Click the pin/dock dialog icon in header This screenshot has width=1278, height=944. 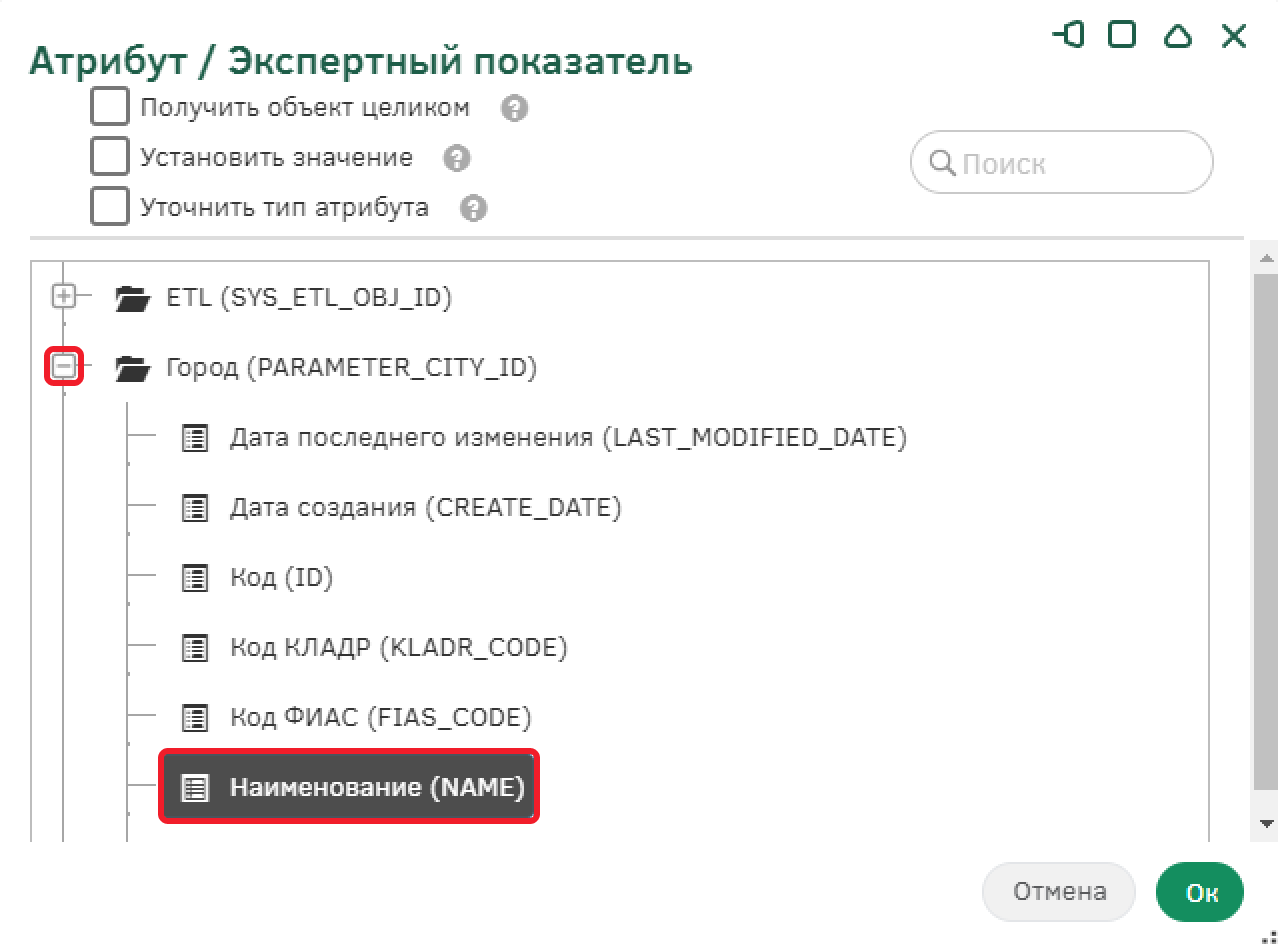pos(1069,36)
